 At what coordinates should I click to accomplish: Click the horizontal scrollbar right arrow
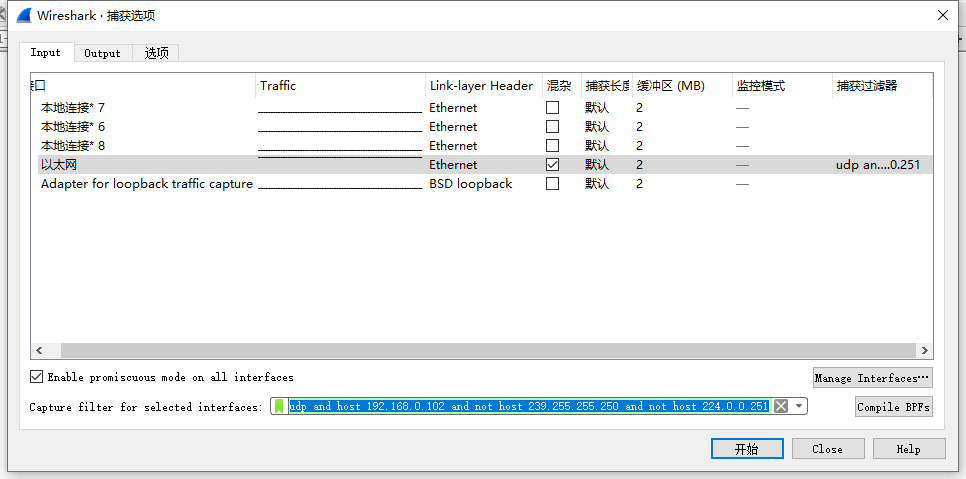click(x=924, y=350)
